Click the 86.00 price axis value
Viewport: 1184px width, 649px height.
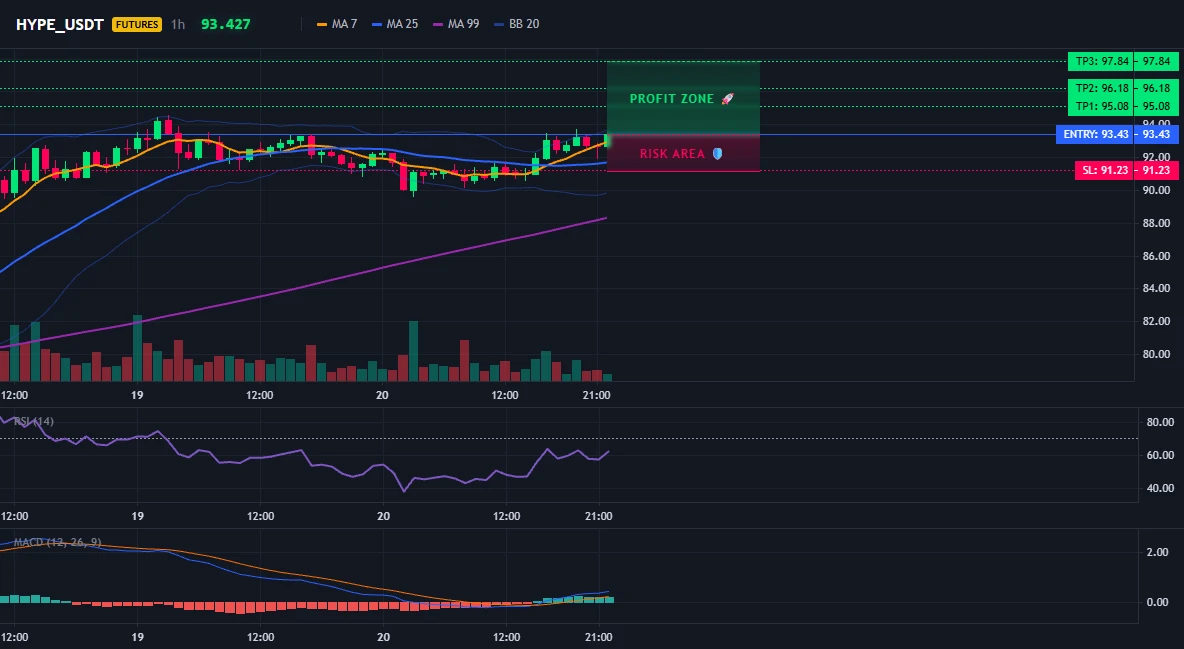[1155, 256]
